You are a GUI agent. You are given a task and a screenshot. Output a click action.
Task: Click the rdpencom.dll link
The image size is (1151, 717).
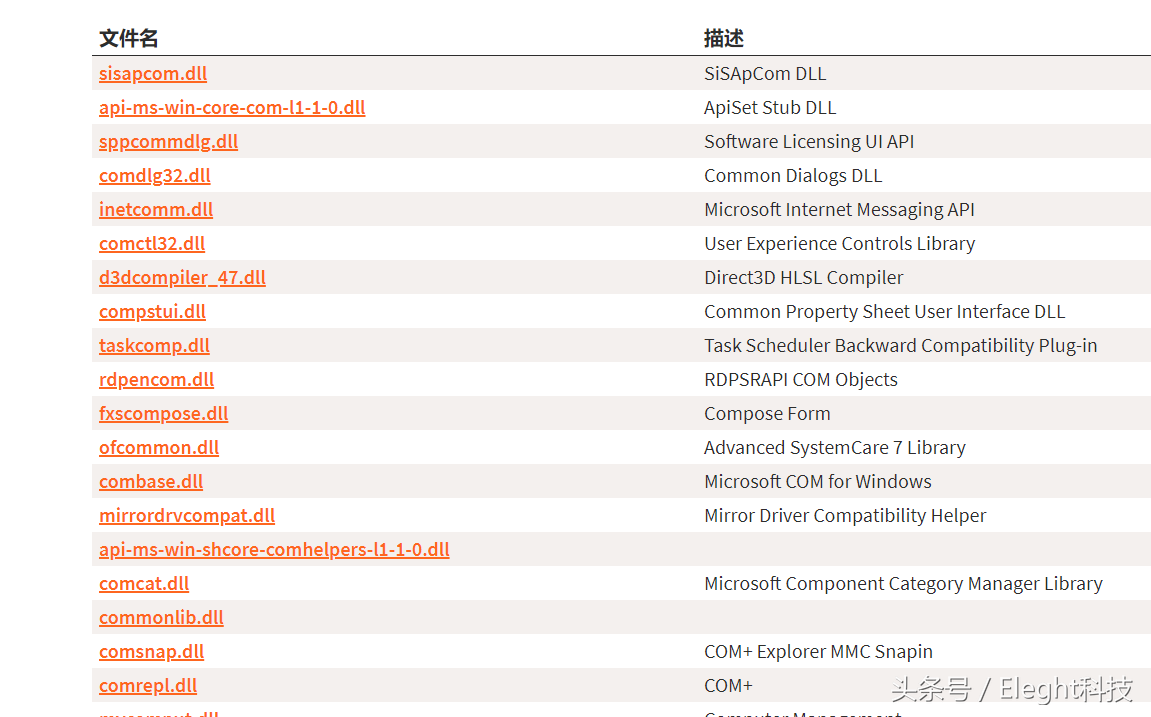(x=156, y=380)
